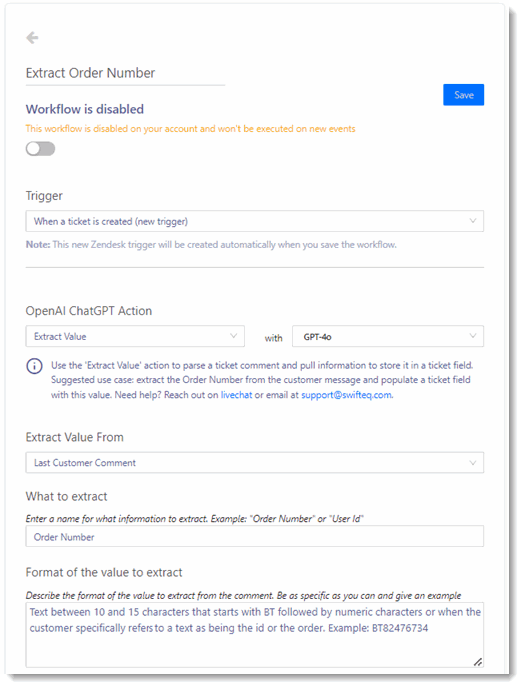518x682 pixels.
Task: Expand the Last Customer Comment dropdown
Action: coord(254,463)
